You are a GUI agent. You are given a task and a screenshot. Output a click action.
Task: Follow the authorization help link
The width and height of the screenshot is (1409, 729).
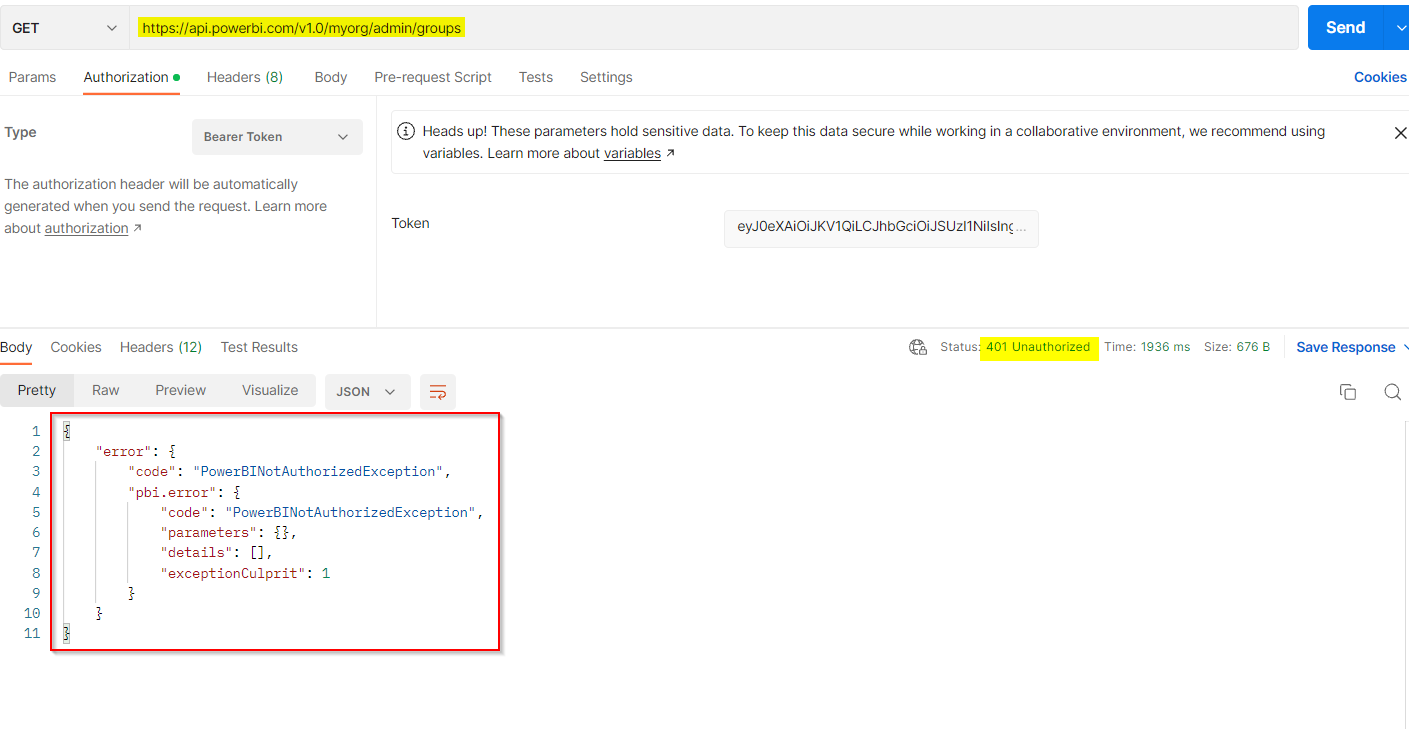pos(86,228)
